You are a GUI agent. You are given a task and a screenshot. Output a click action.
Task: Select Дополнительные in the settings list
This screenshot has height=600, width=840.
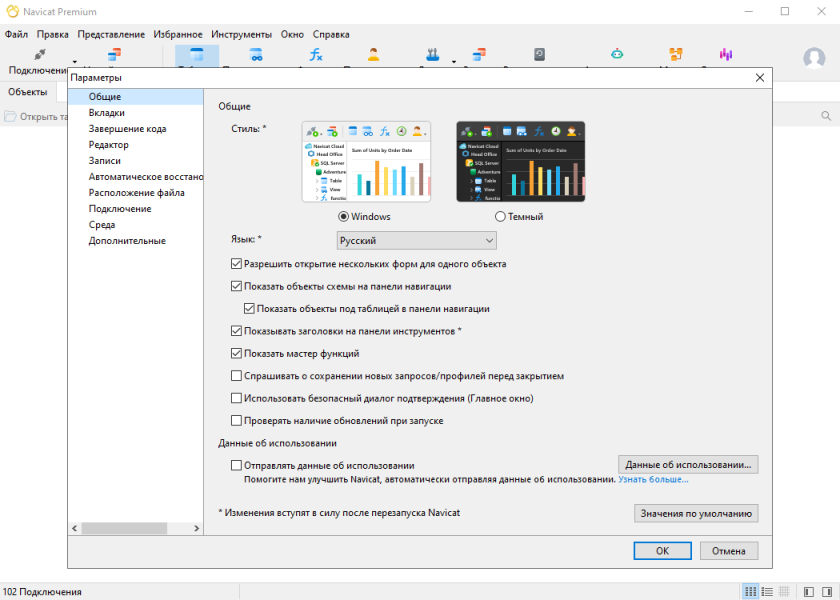[136, 241]
